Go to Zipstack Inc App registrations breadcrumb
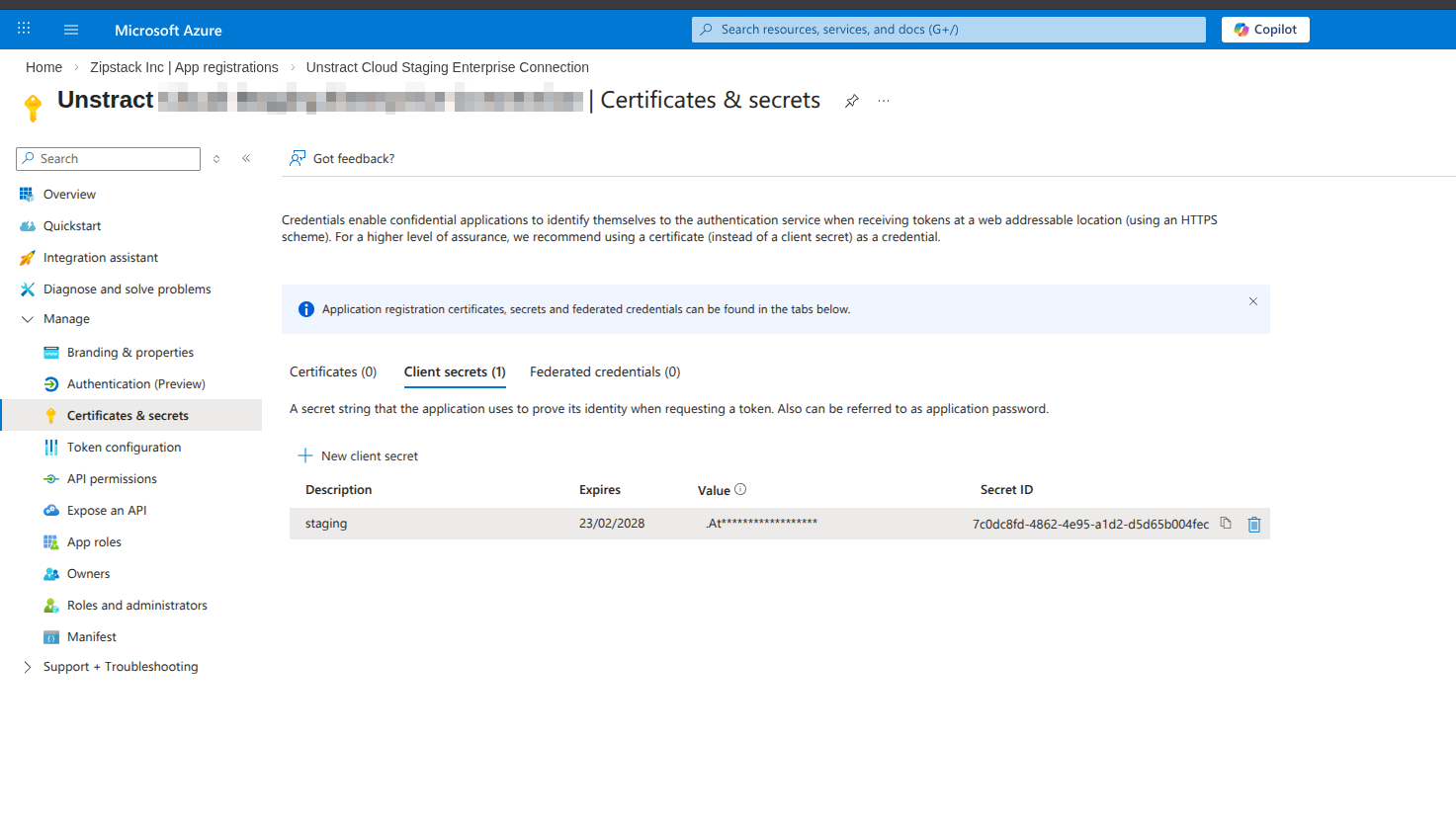The width and height of the screenshot is (1456, 822). coord(184,67)
